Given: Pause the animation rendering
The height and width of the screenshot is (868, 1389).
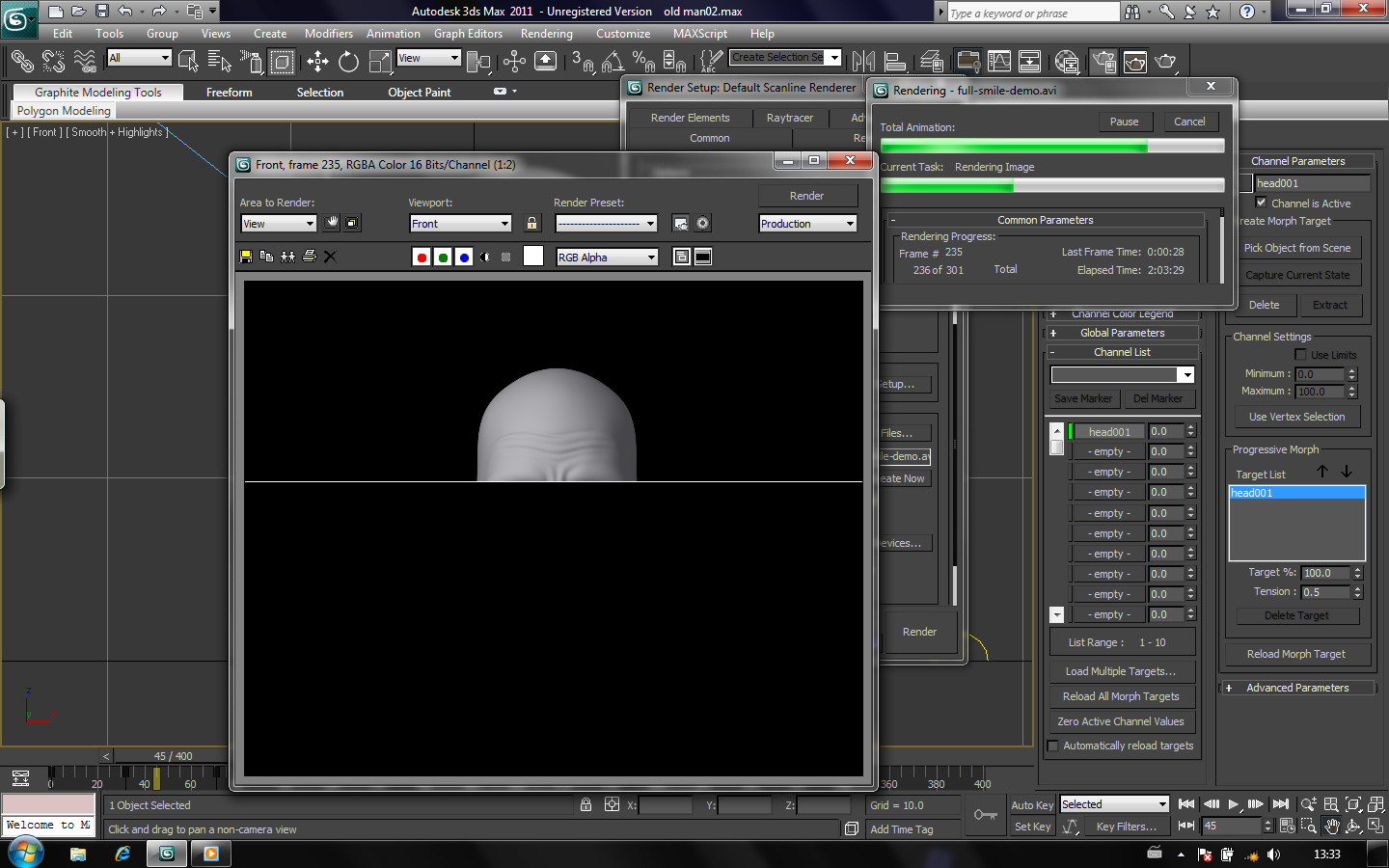Looking at the screenshot, I should [x=1125, y=121].
